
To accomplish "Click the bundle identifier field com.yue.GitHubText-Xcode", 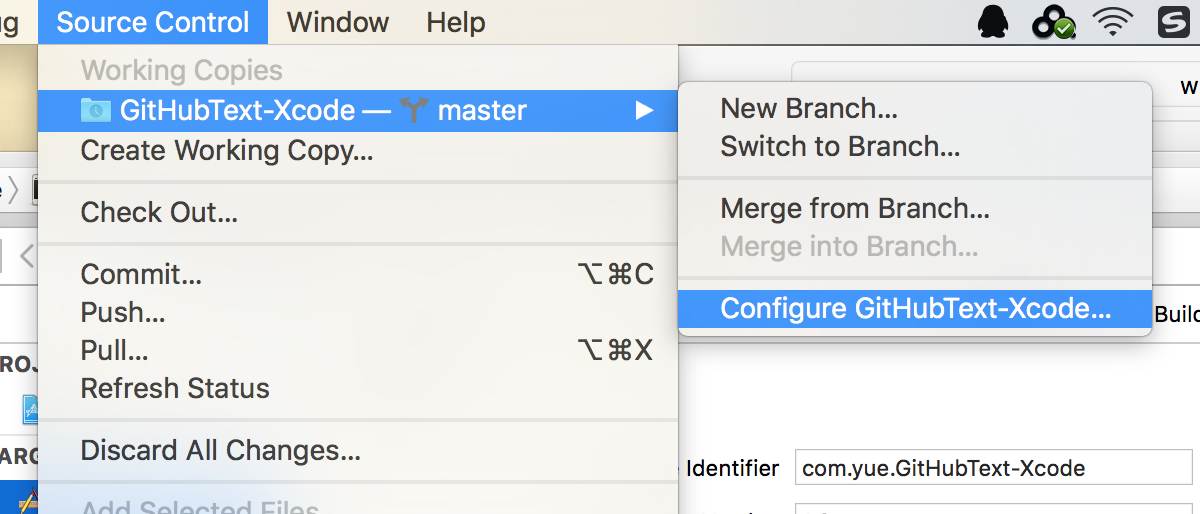I will 995,468.
